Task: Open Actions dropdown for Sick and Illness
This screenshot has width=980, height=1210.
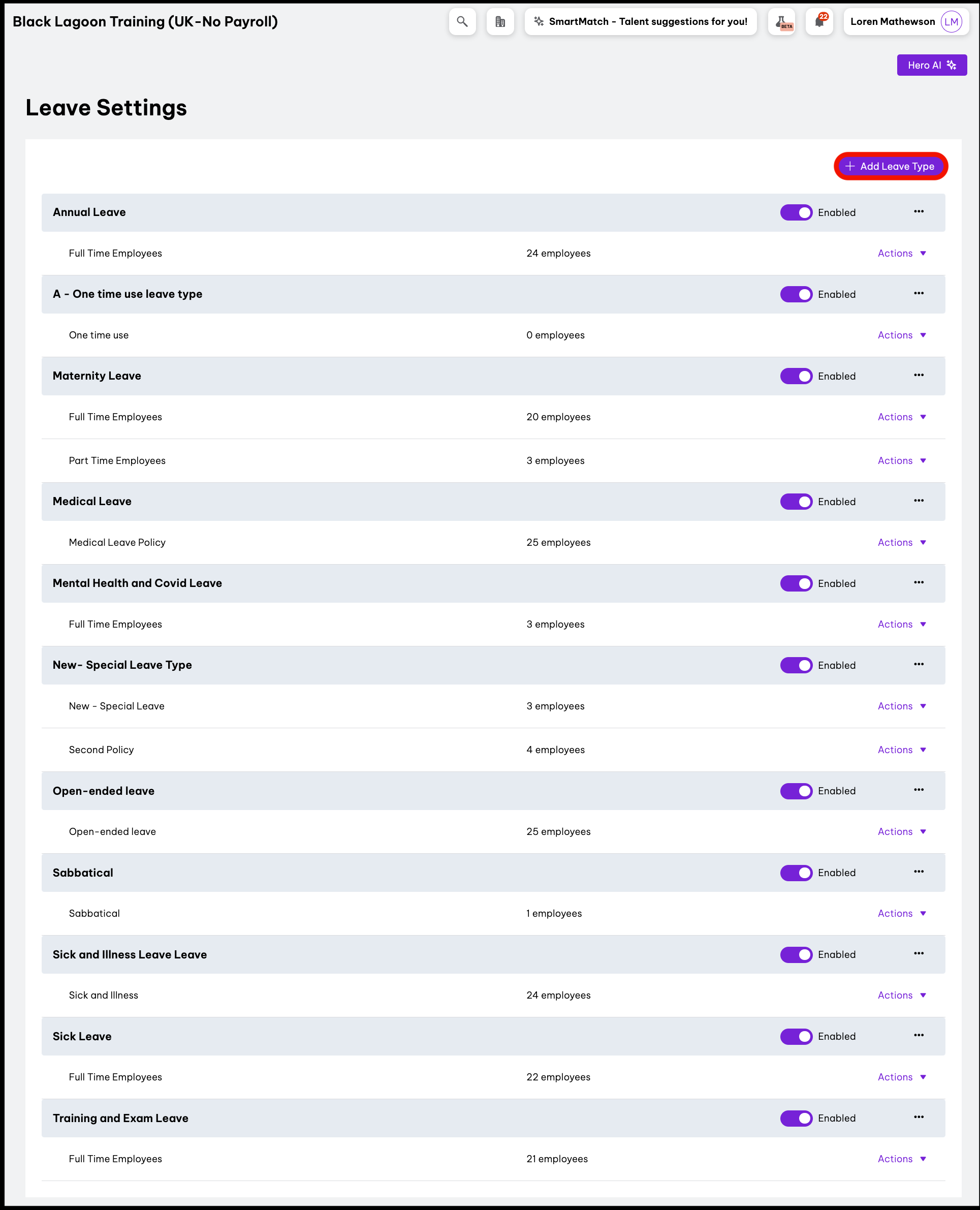Action: pos(902,996)
